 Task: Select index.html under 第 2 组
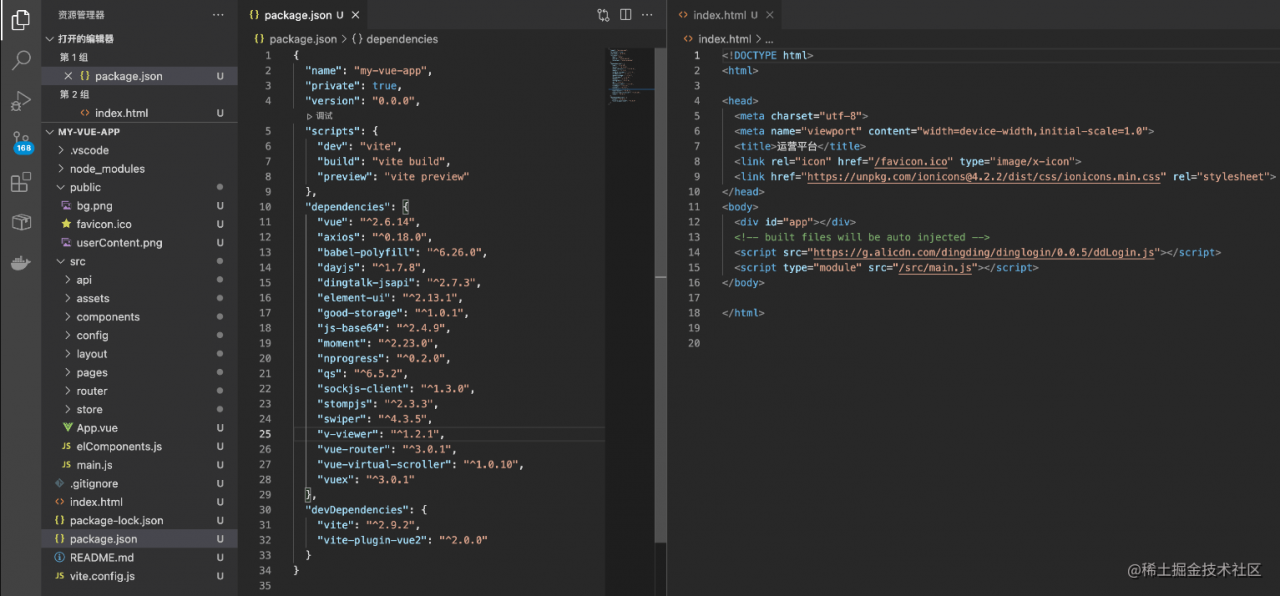tap(139, 113)
